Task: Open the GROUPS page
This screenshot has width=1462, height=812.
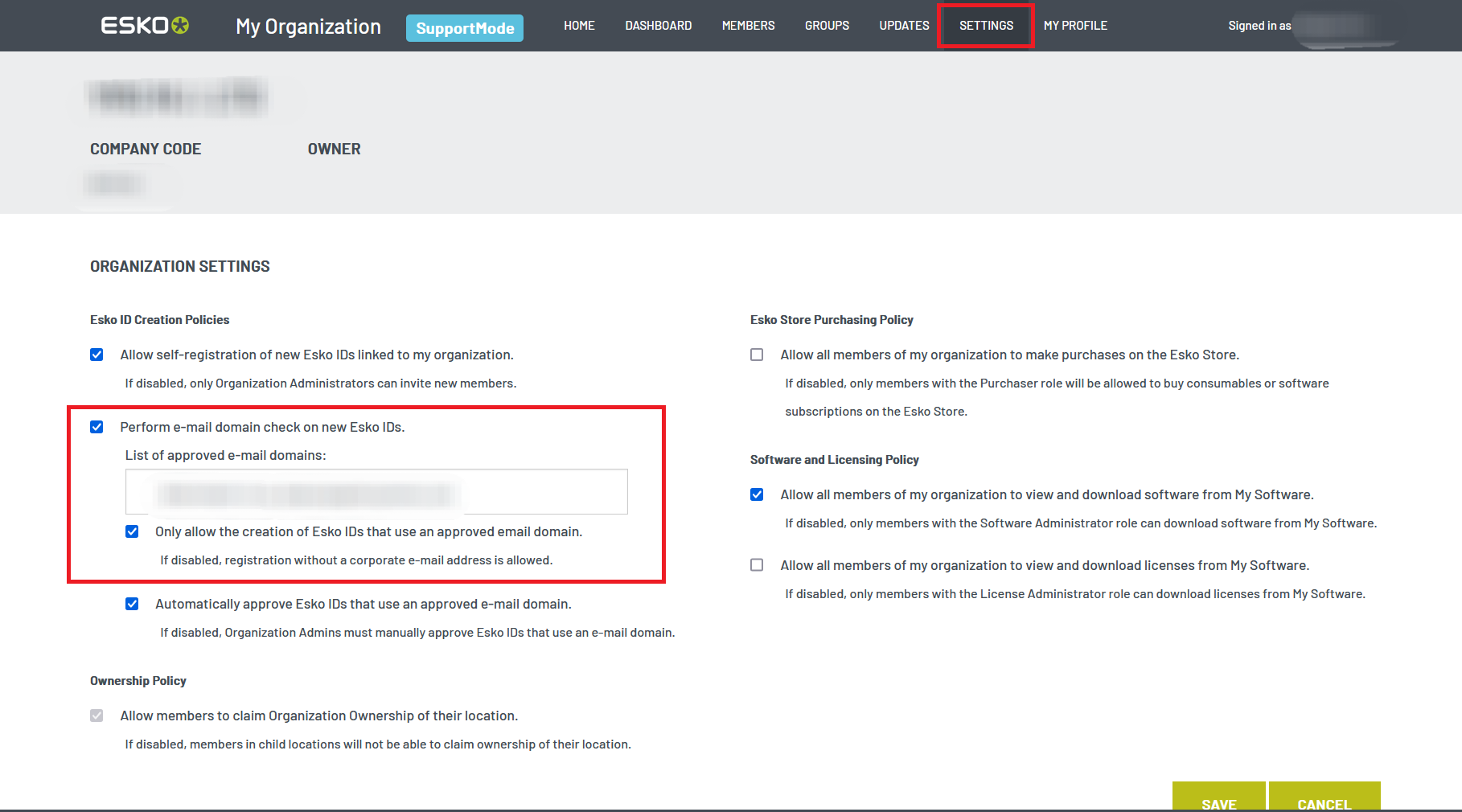Action: tap(826, 25)
